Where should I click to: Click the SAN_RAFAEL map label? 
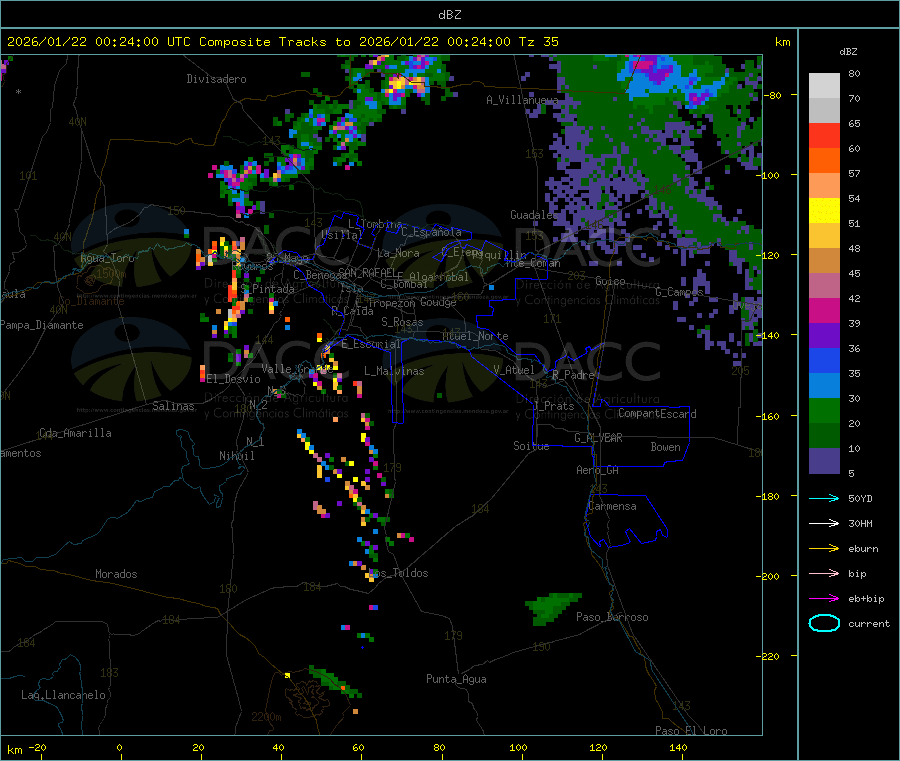[367, 272]
